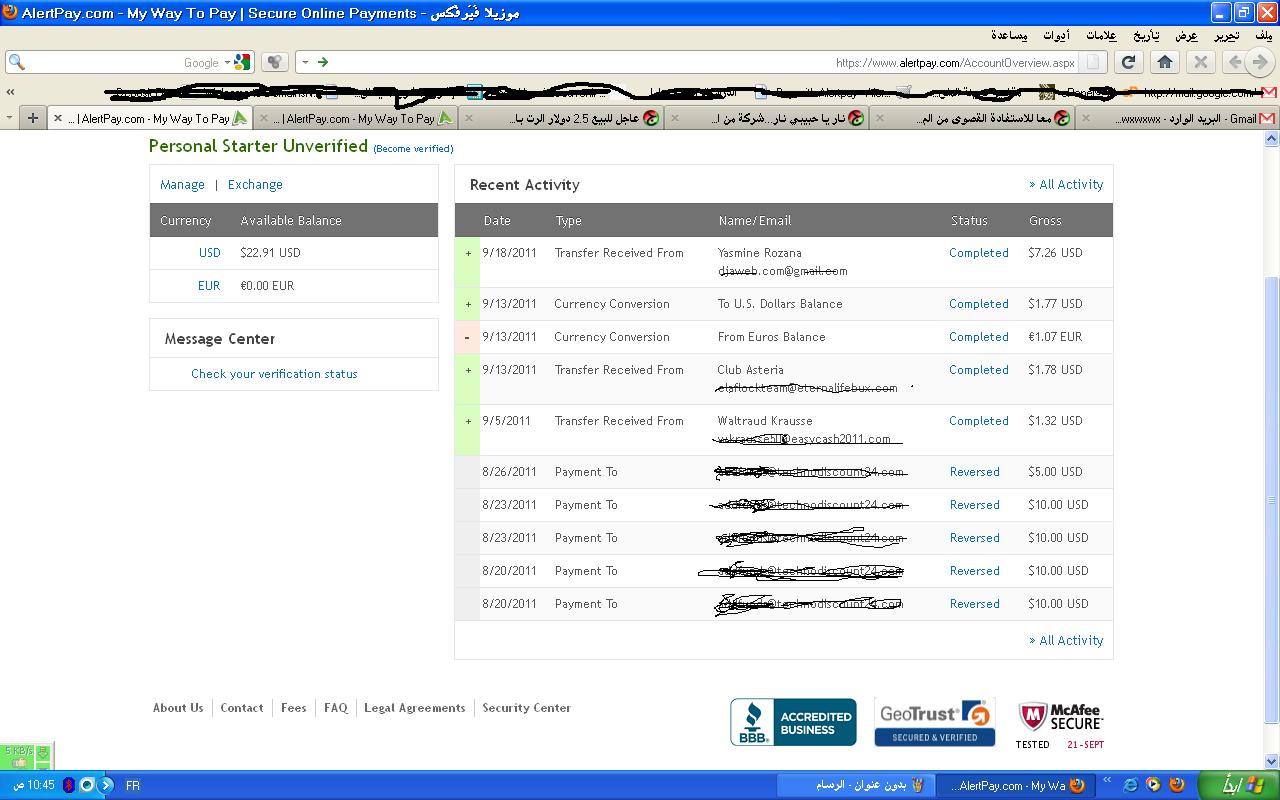The height and width of the screenshot is (800, 1280).
Task: Click the Fees footer link
Action: click(294, 708)
